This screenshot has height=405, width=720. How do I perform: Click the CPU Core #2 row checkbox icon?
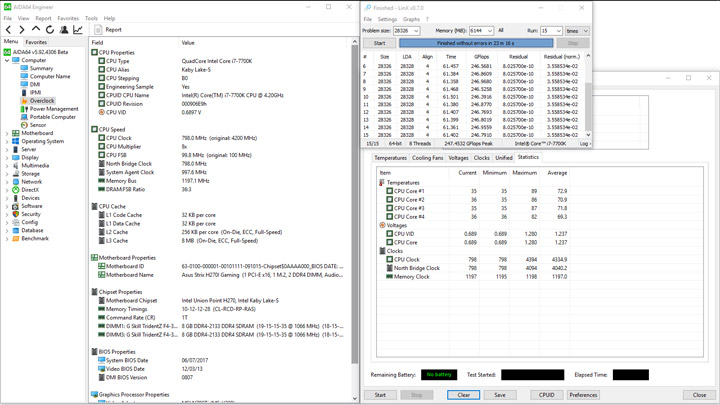(x=389, y=200)
